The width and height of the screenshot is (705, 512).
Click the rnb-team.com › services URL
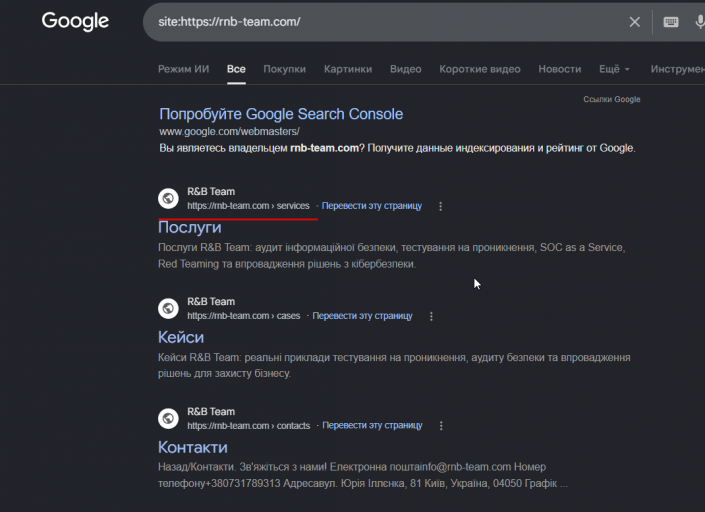tap(248, 206)
